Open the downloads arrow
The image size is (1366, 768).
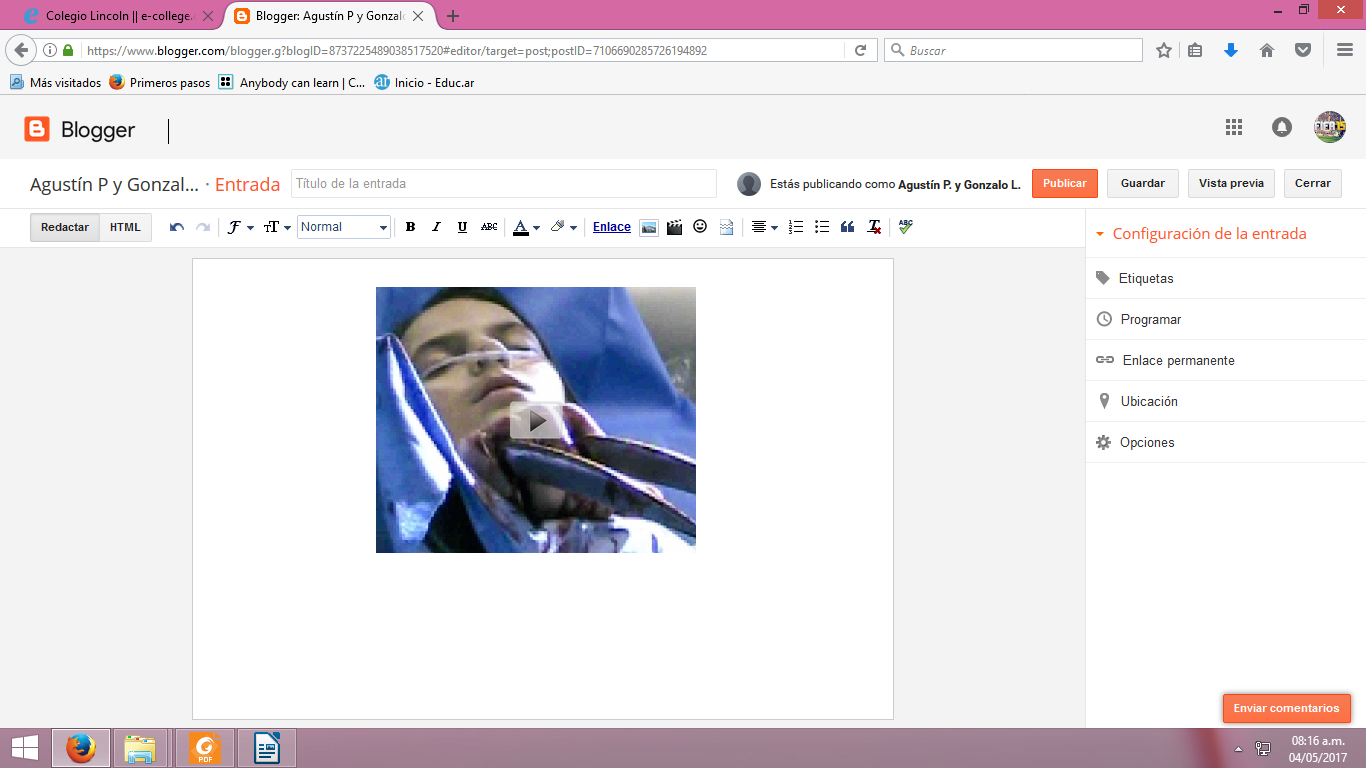(1231, 50)
